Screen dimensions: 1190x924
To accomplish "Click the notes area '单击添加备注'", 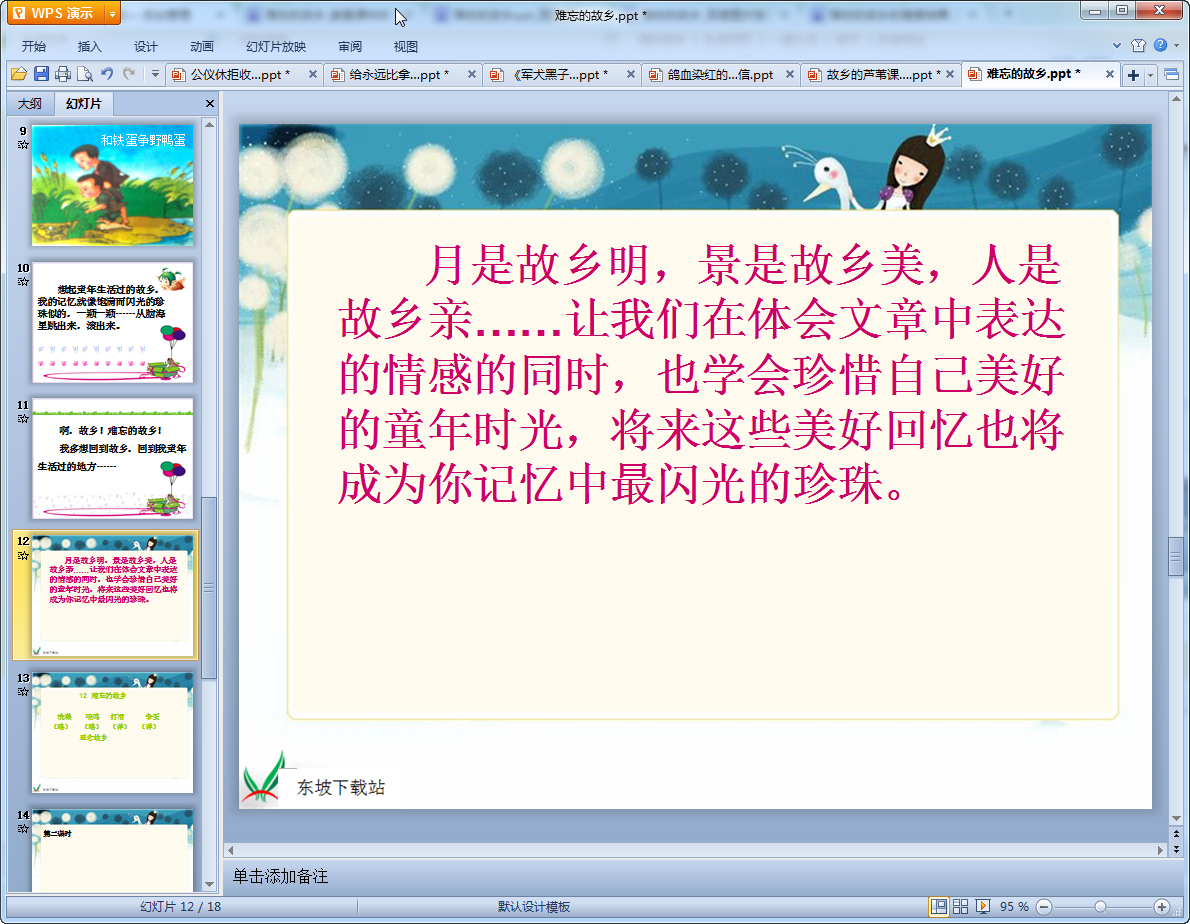I will click(281, 876).
